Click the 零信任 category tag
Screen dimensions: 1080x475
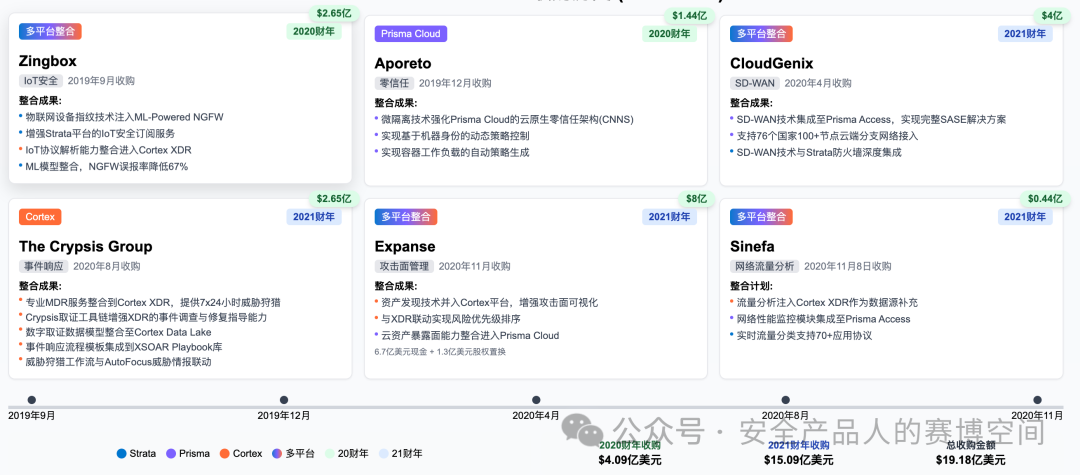[394, 83]
